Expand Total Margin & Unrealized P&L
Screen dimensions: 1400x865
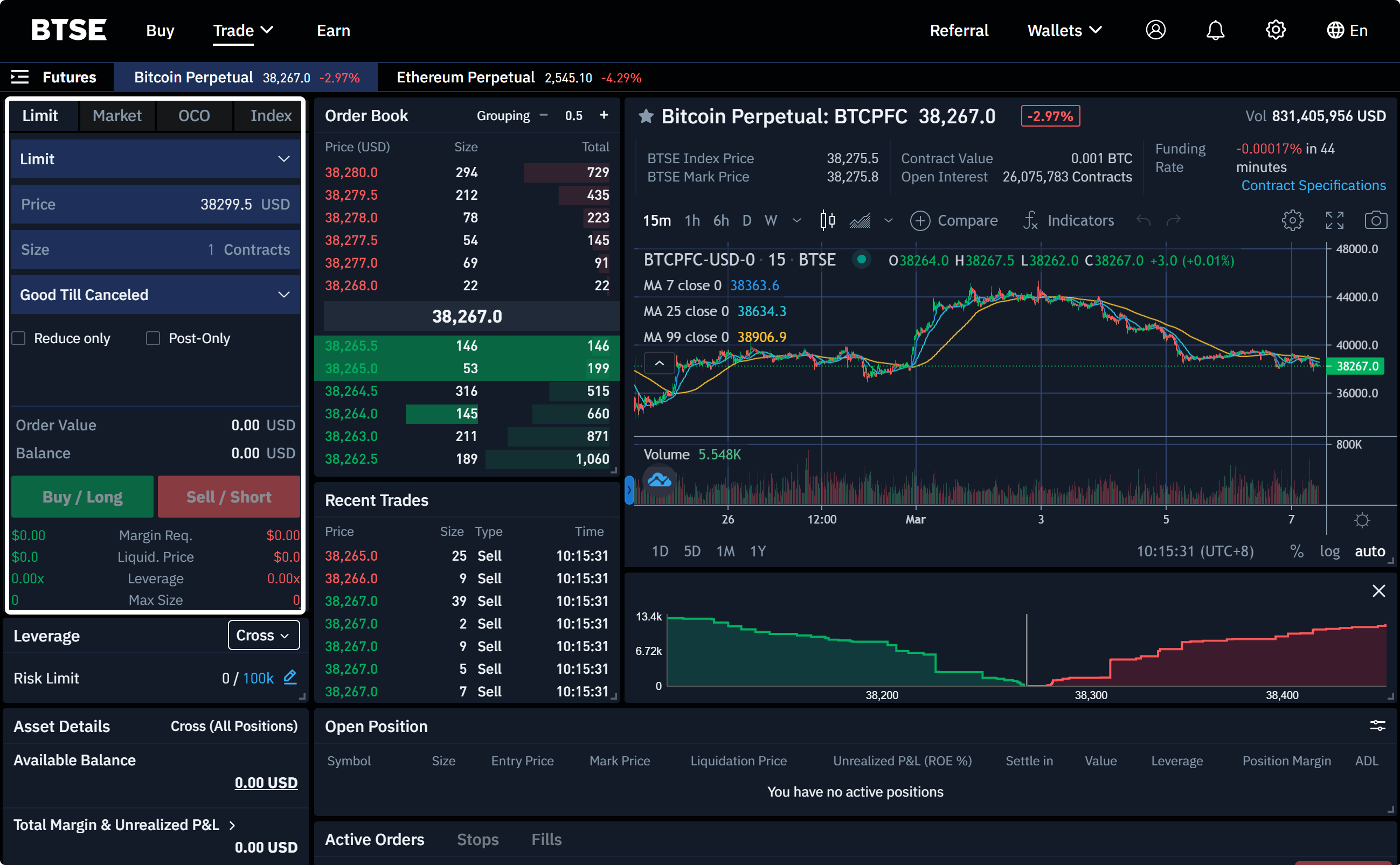point(125,825)
